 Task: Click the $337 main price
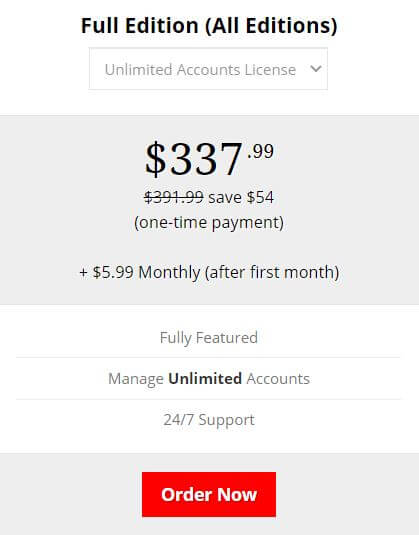point(194,159)
